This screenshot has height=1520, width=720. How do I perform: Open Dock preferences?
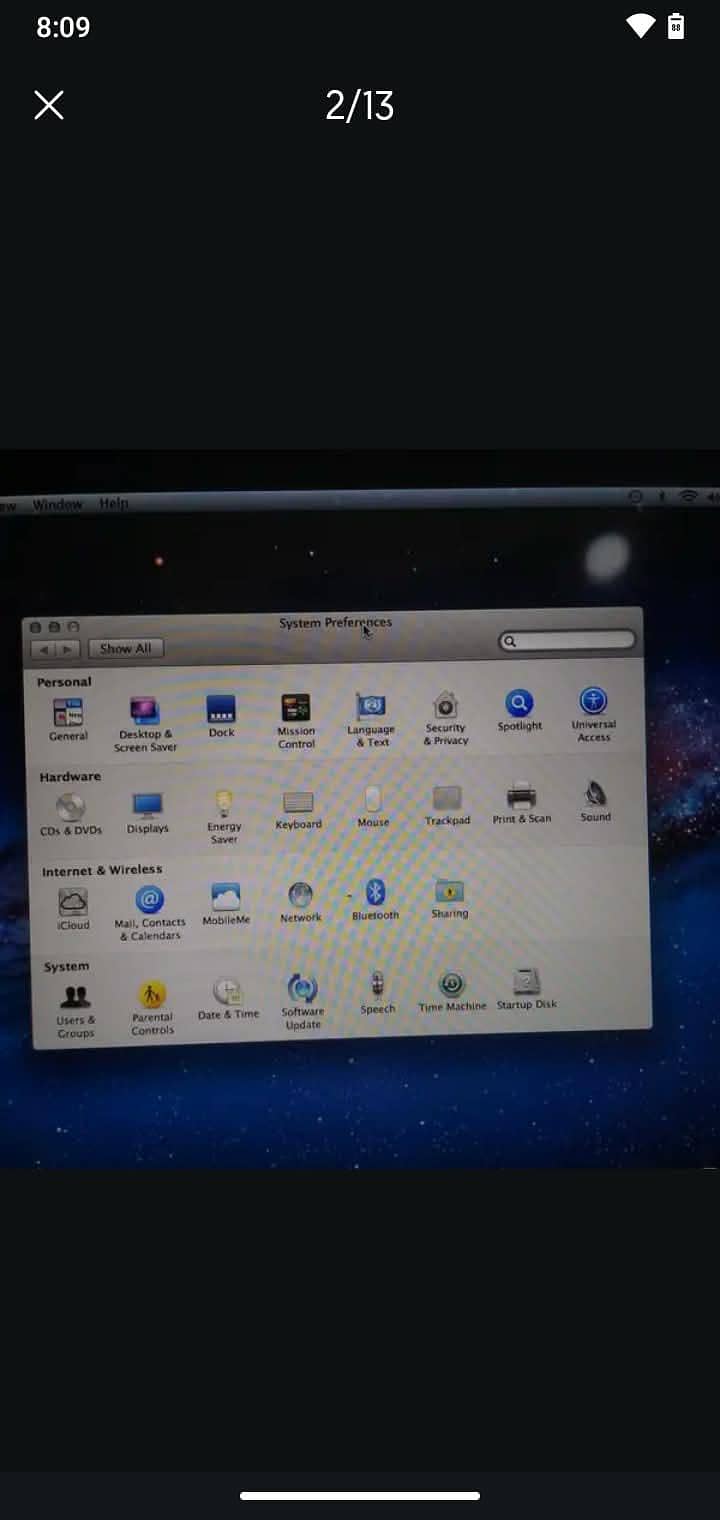pos(221,716)
